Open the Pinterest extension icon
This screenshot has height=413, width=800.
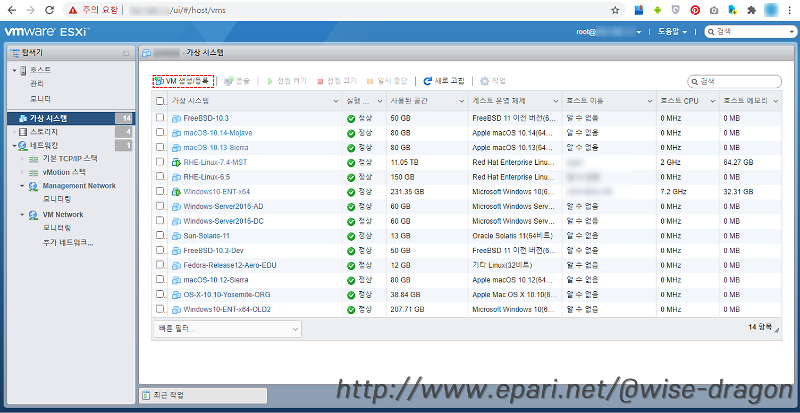[x=695, y=10]
